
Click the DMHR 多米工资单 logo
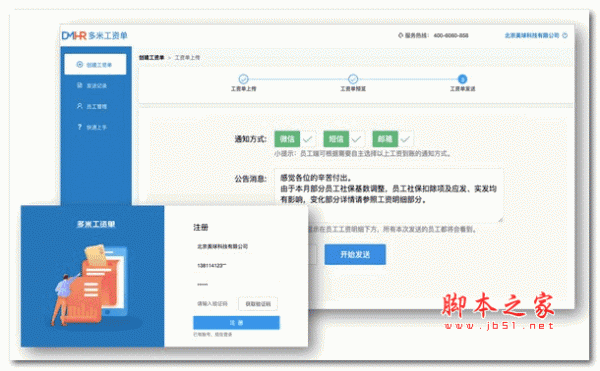tap(95, 36)
